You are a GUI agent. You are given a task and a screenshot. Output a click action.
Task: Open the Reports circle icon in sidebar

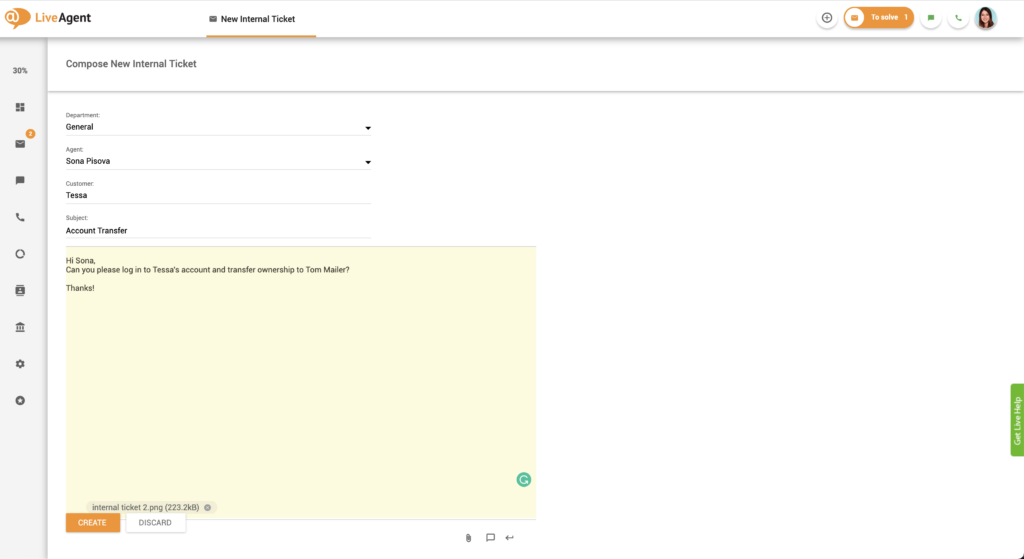pos(20,254)
